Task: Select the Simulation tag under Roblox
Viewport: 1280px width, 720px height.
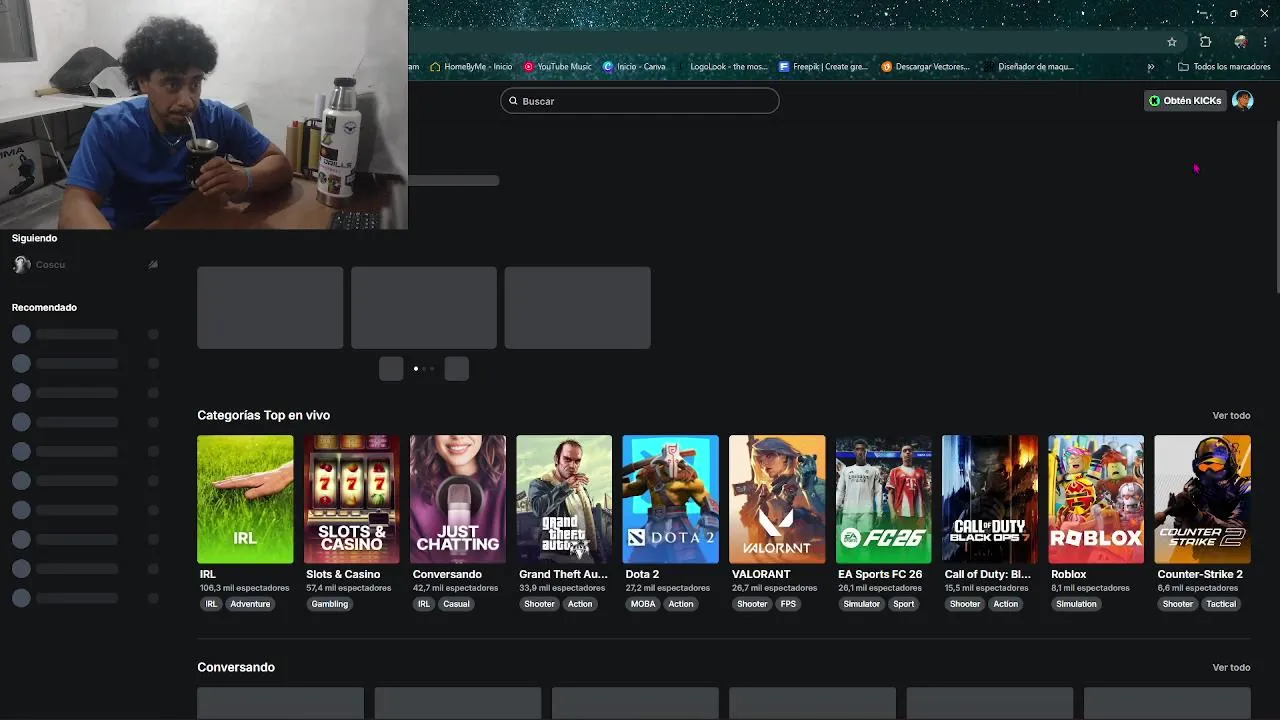Action: coord(1076,604)
